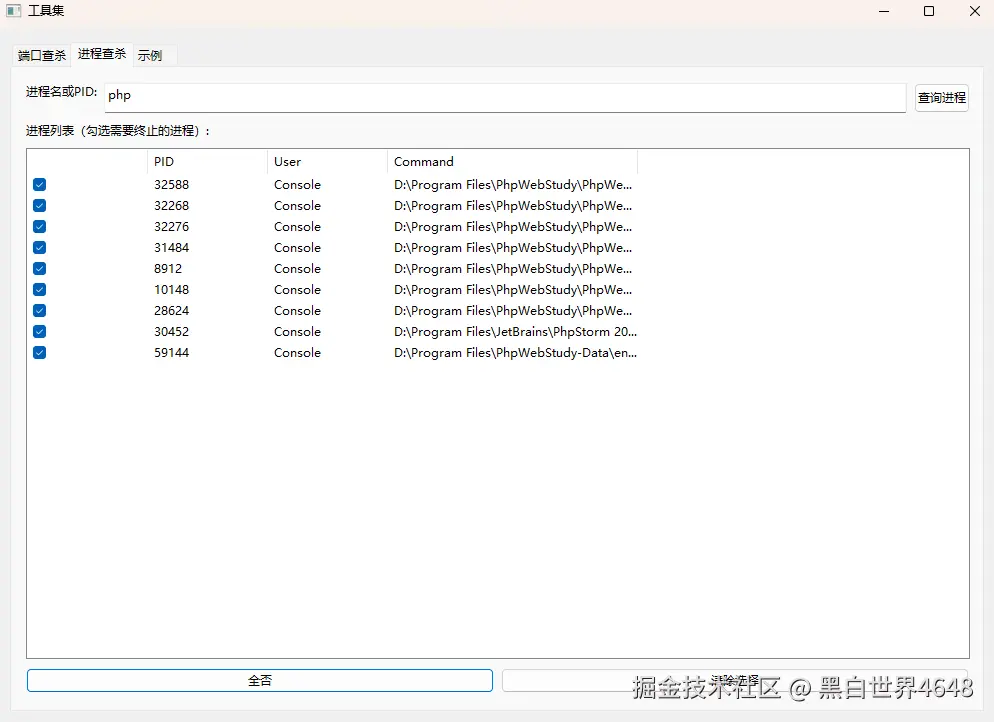994x722 pixels.
Task: Uncheck the process with PID 10148
Action: point(39,289)
